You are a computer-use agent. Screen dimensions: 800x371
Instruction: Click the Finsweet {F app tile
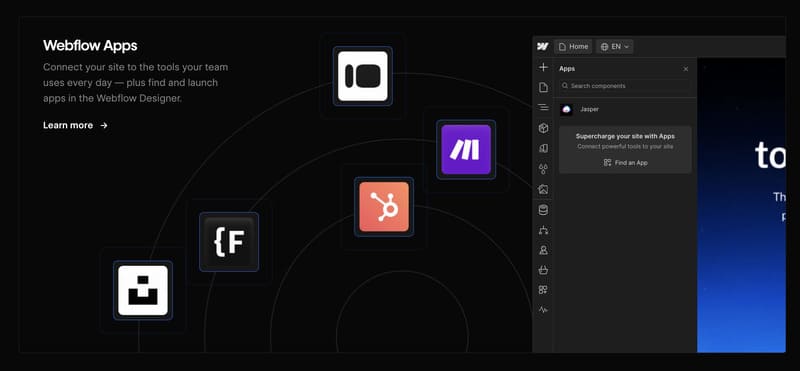(x=229, y=242)
